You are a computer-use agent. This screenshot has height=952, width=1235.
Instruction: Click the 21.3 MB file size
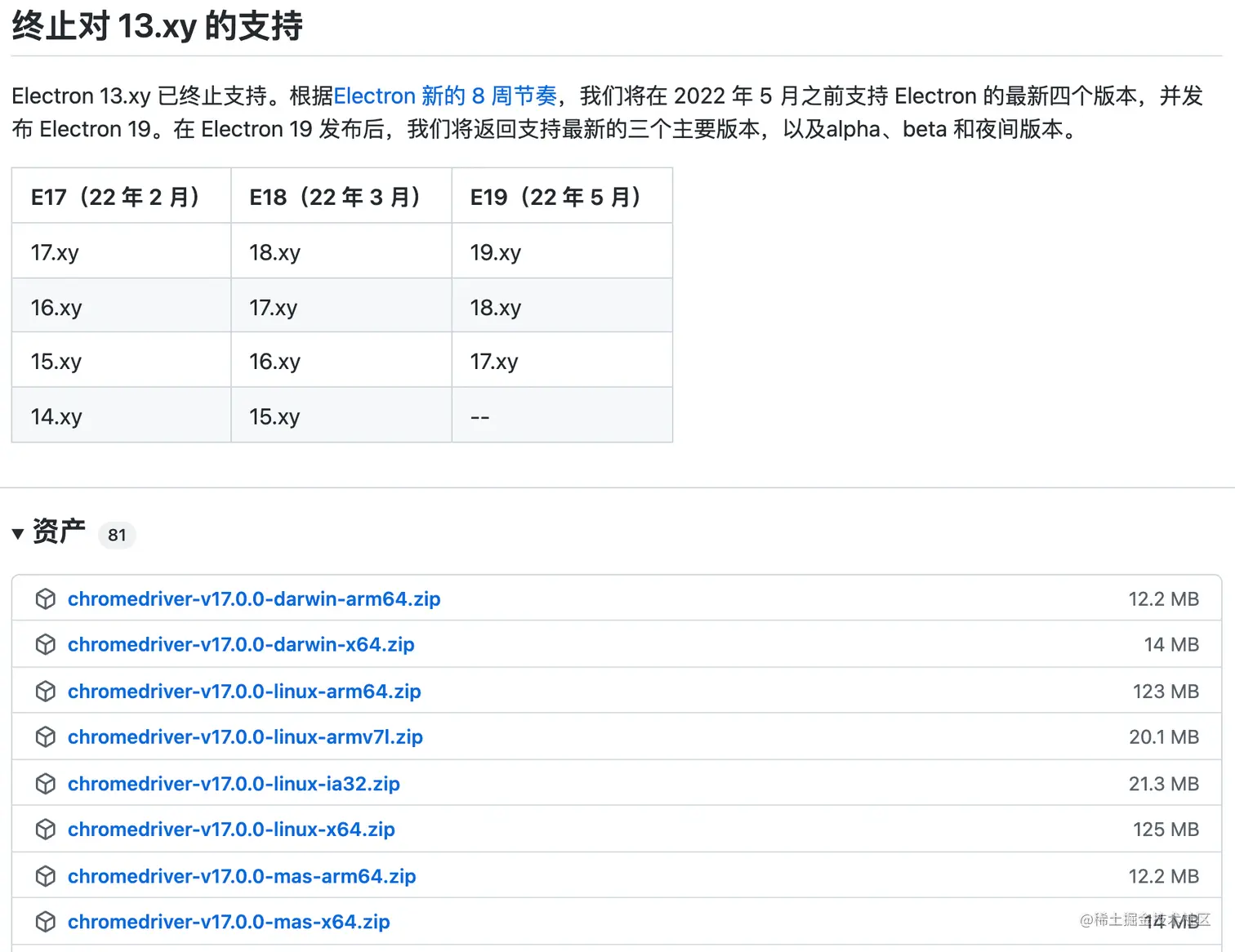(x=1164, y=783)
